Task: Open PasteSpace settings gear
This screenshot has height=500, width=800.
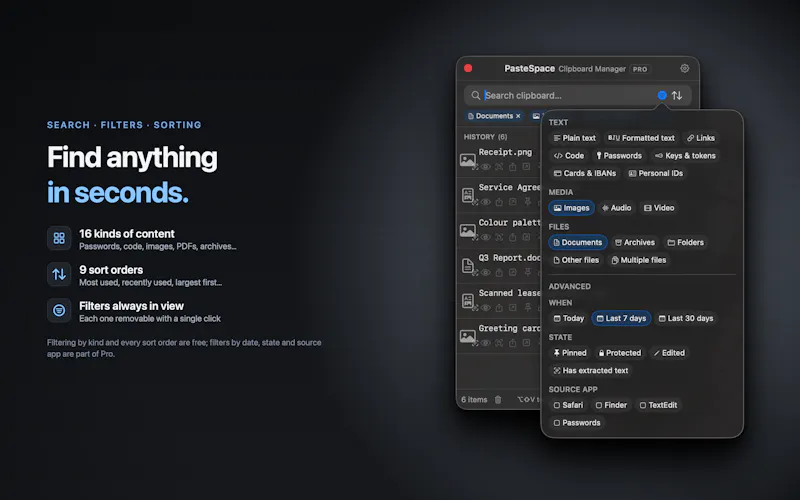Action: coord(685,68)
